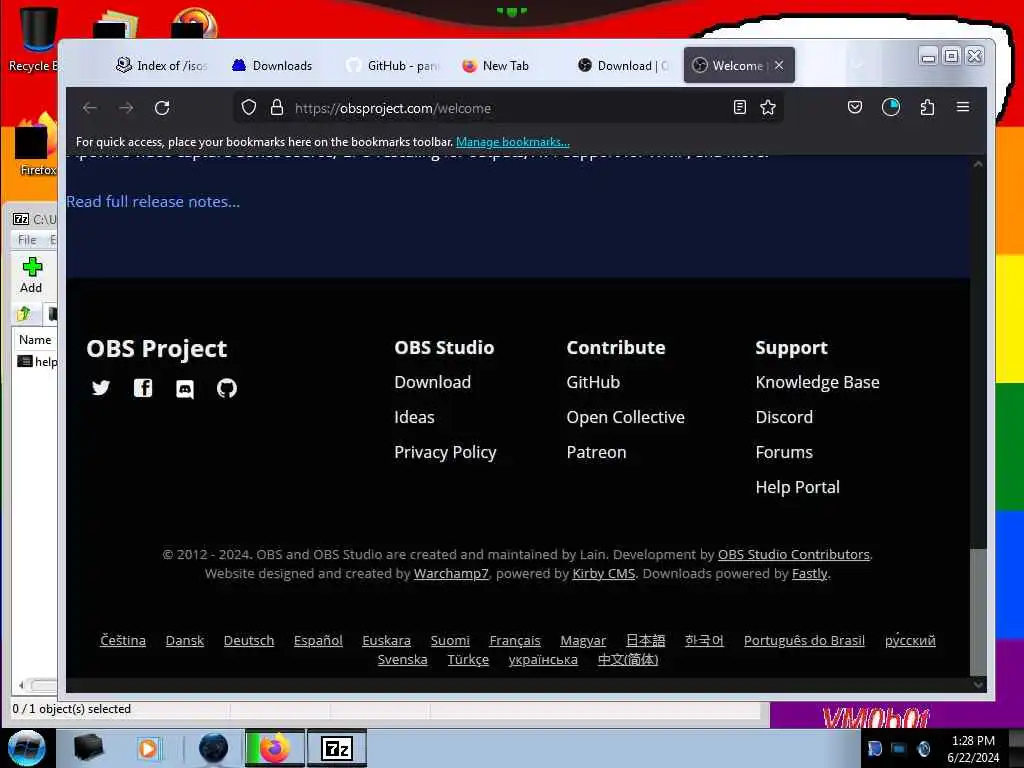The image size is (1024, 768).
Task: Open the Support Discord link
Action: tap(784, 417)
